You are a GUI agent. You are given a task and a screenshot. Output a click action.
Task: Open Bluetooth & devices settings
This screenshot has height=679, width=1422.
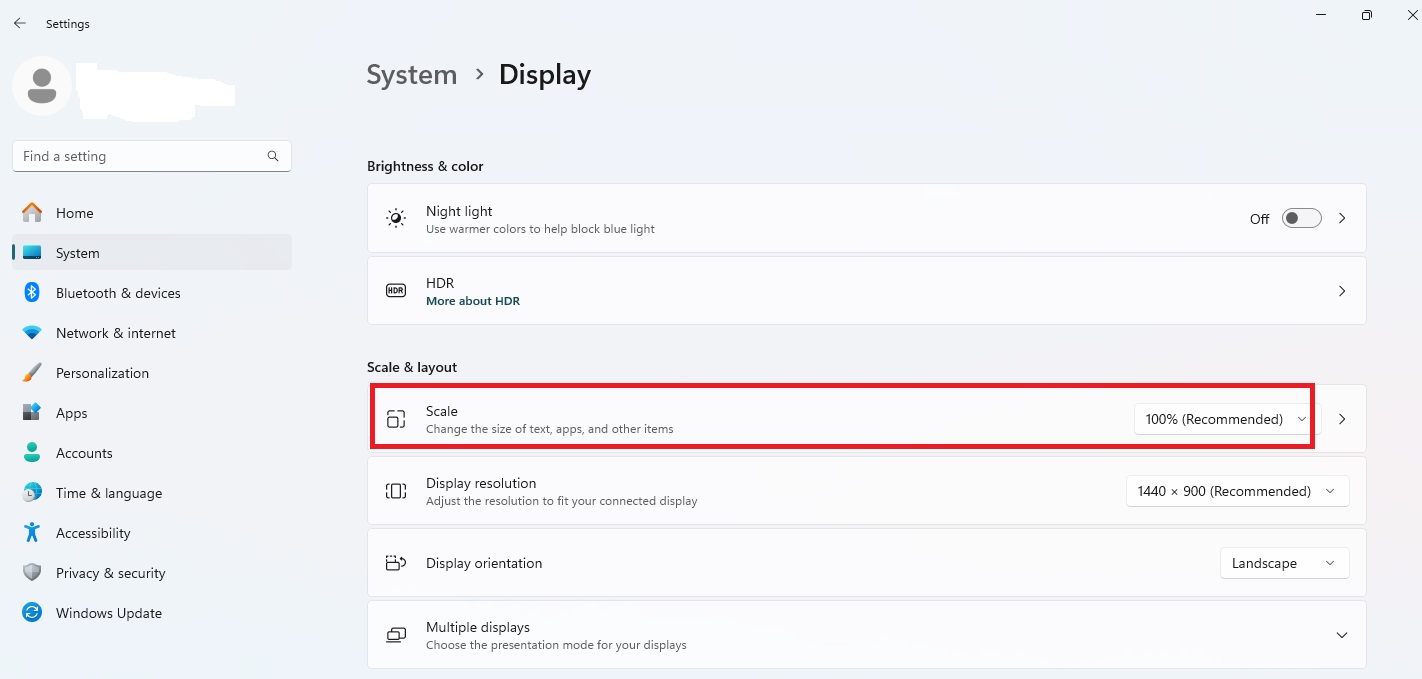pos(152,293)
